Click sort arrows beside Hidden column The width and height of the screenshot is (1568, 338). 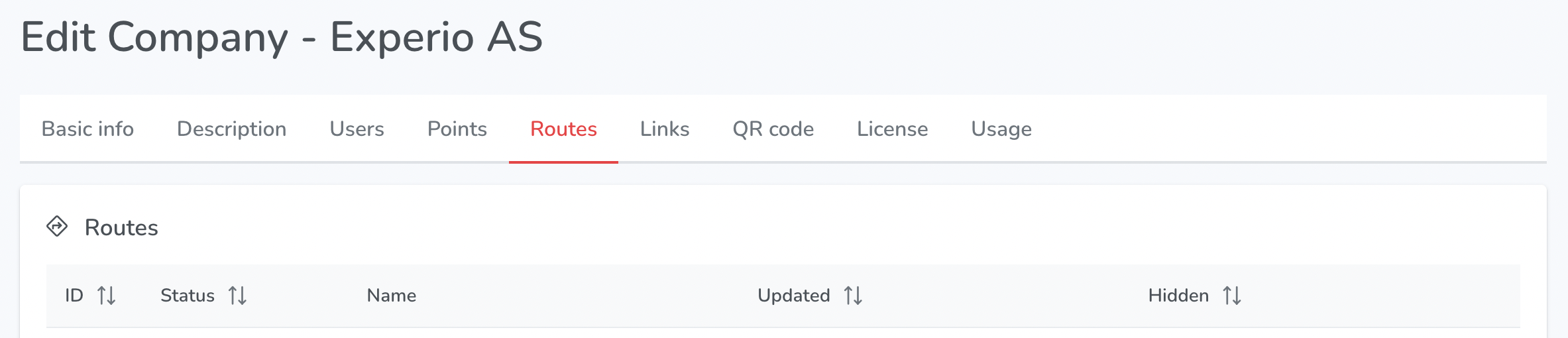tap(1231, 296)
